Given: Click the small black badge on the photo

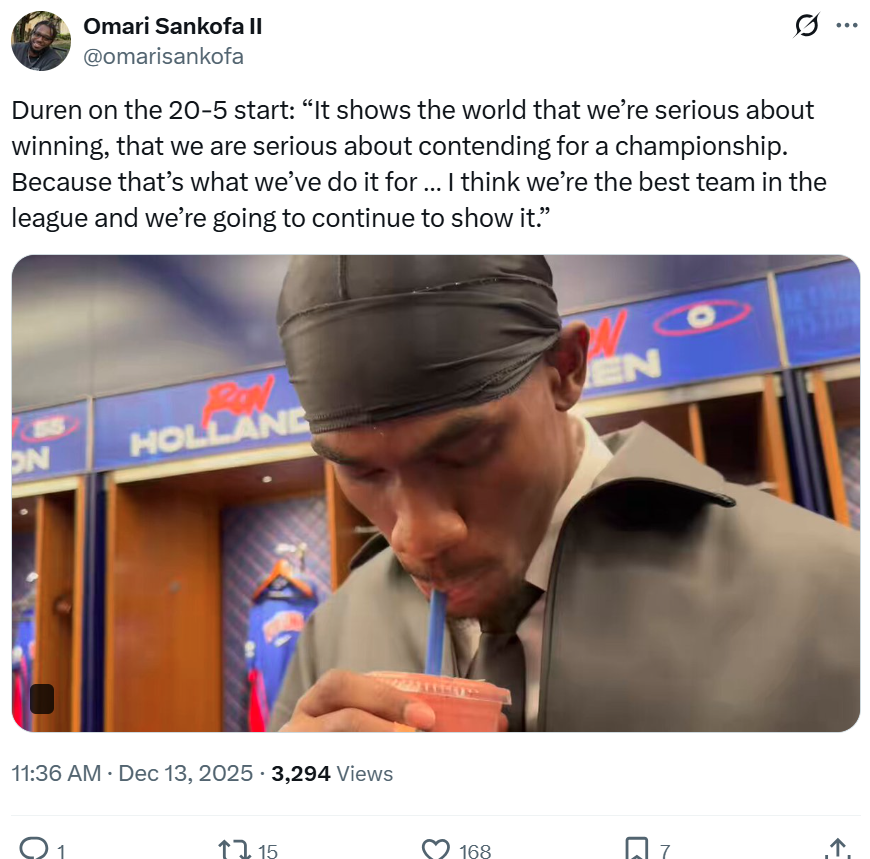Looking at the screenshot, I should click(42, 698).
